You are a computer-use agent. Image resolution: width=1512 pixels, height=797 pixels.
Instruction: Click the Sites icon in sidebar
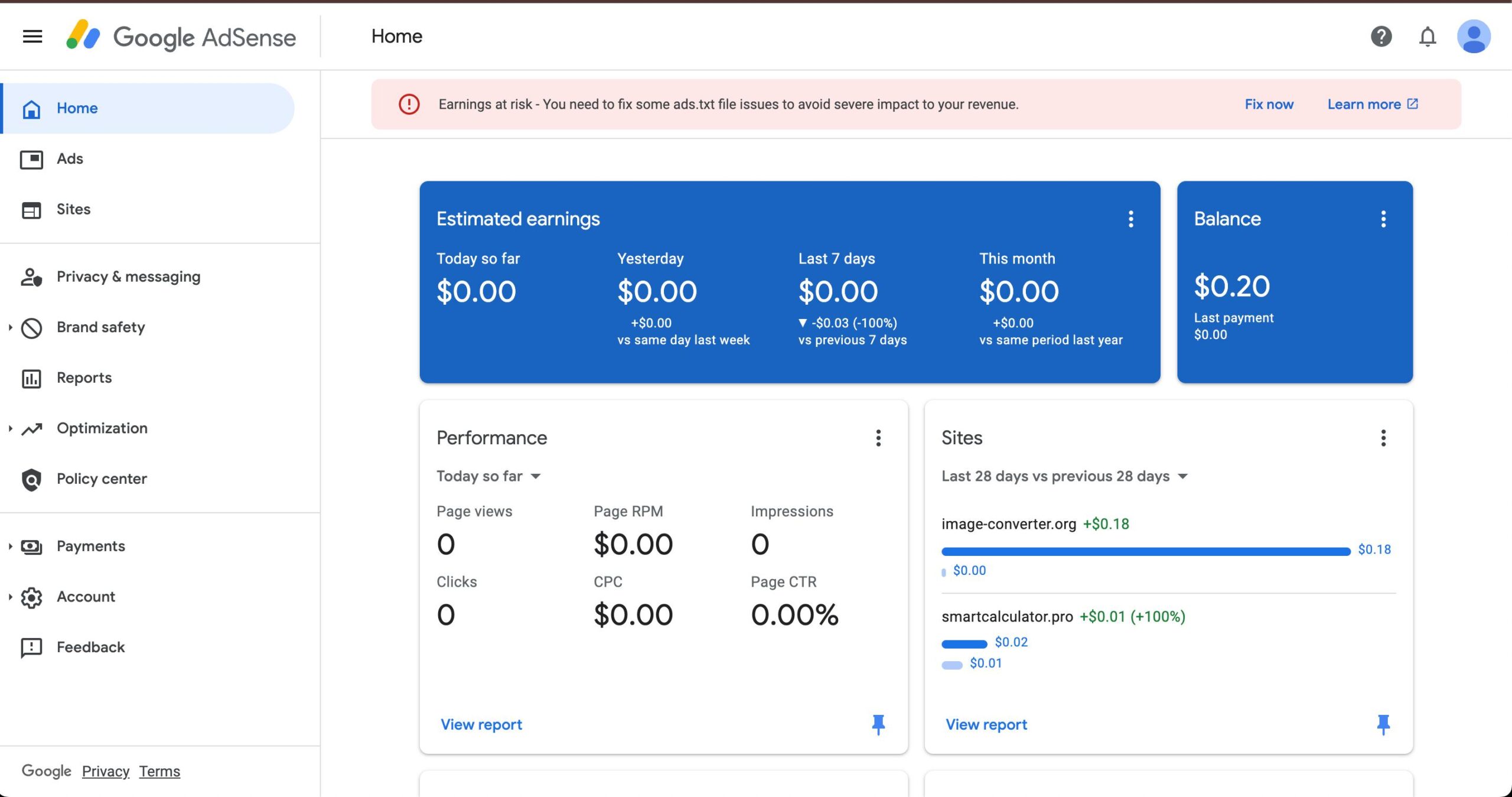click(x=31, y=210)
